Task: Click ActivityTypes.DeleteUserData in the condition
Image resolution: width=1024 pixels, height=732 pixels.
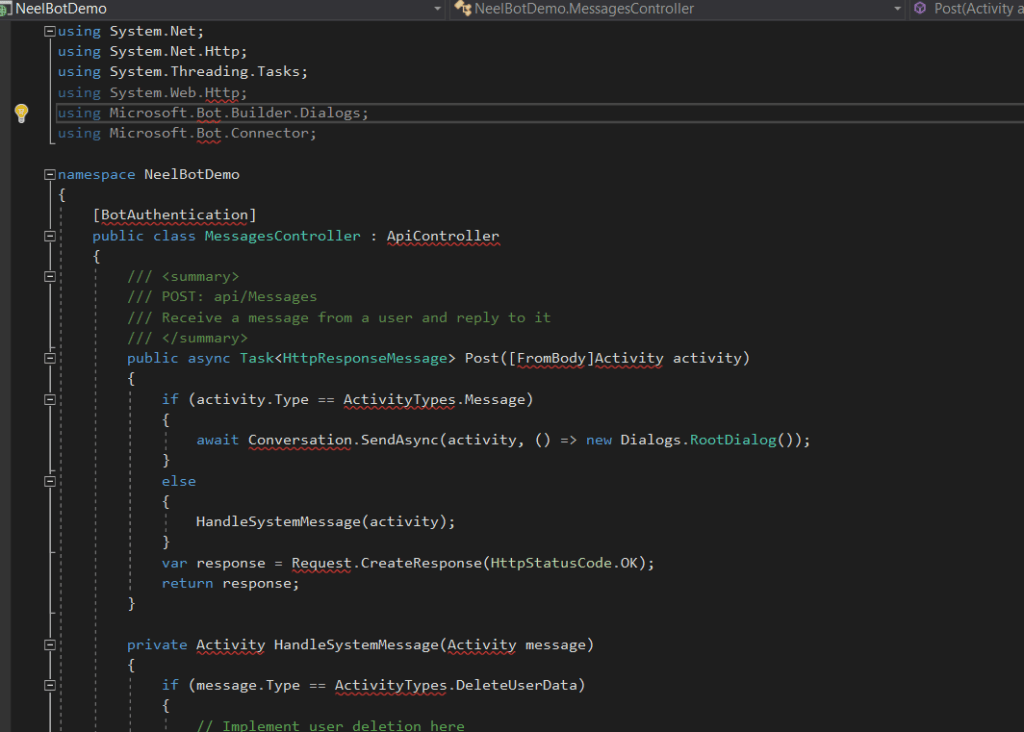Action: point(456,685)
